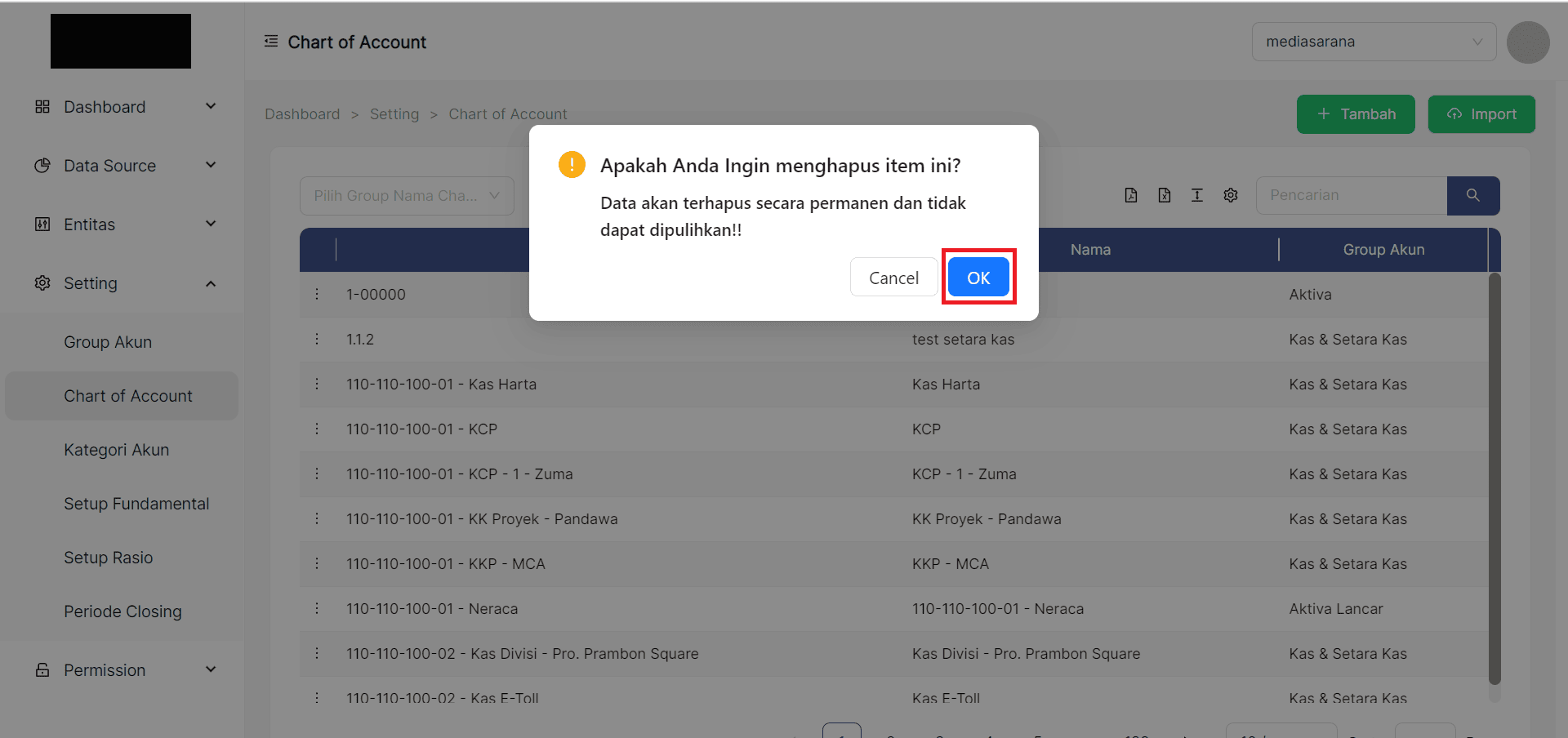Open the Data Source section
The height and width of the screenshot is (738, 1568).
[110, 165]
